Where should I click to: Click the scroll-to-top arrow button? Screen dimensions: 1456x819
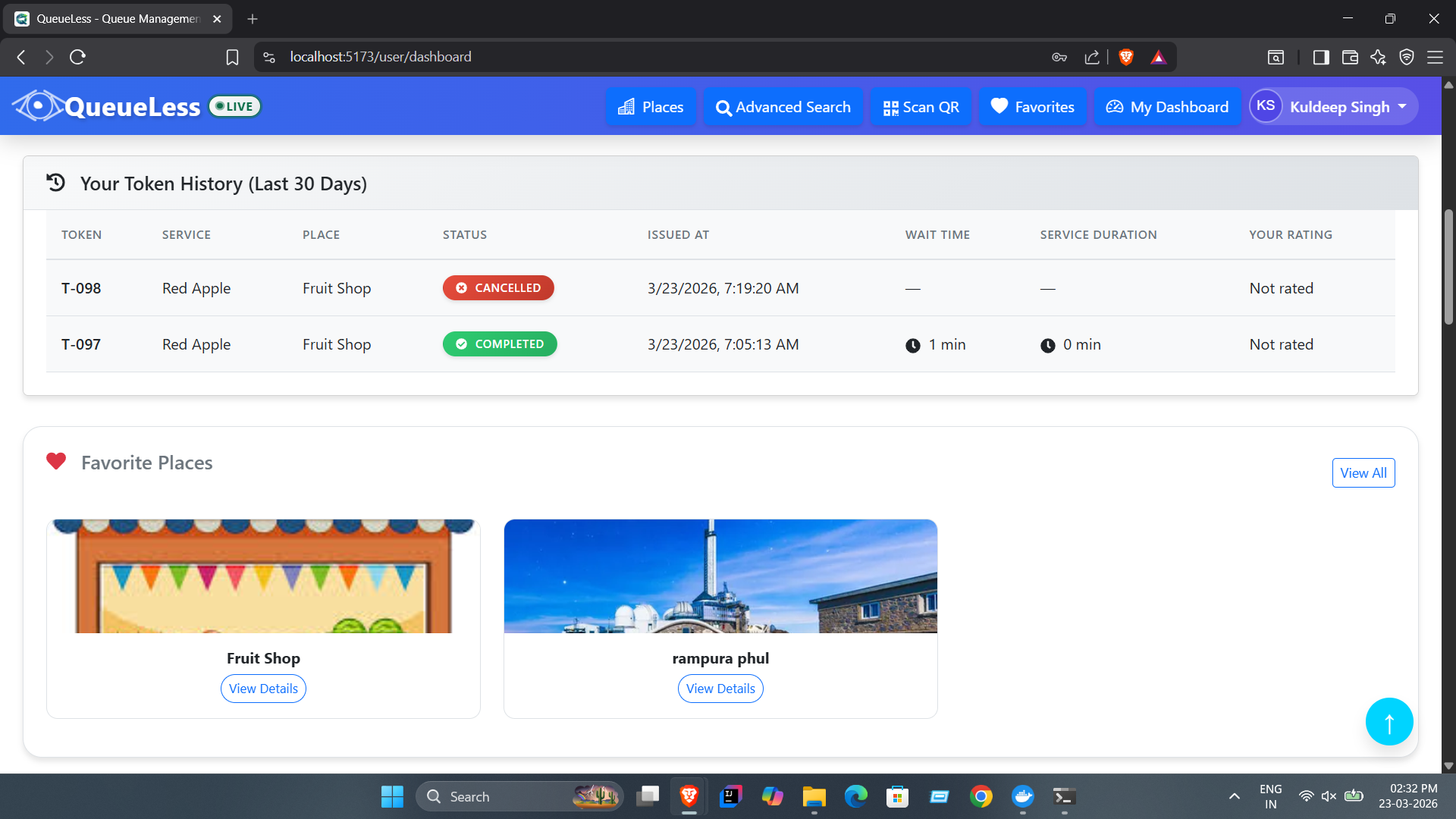point(1389,722)
